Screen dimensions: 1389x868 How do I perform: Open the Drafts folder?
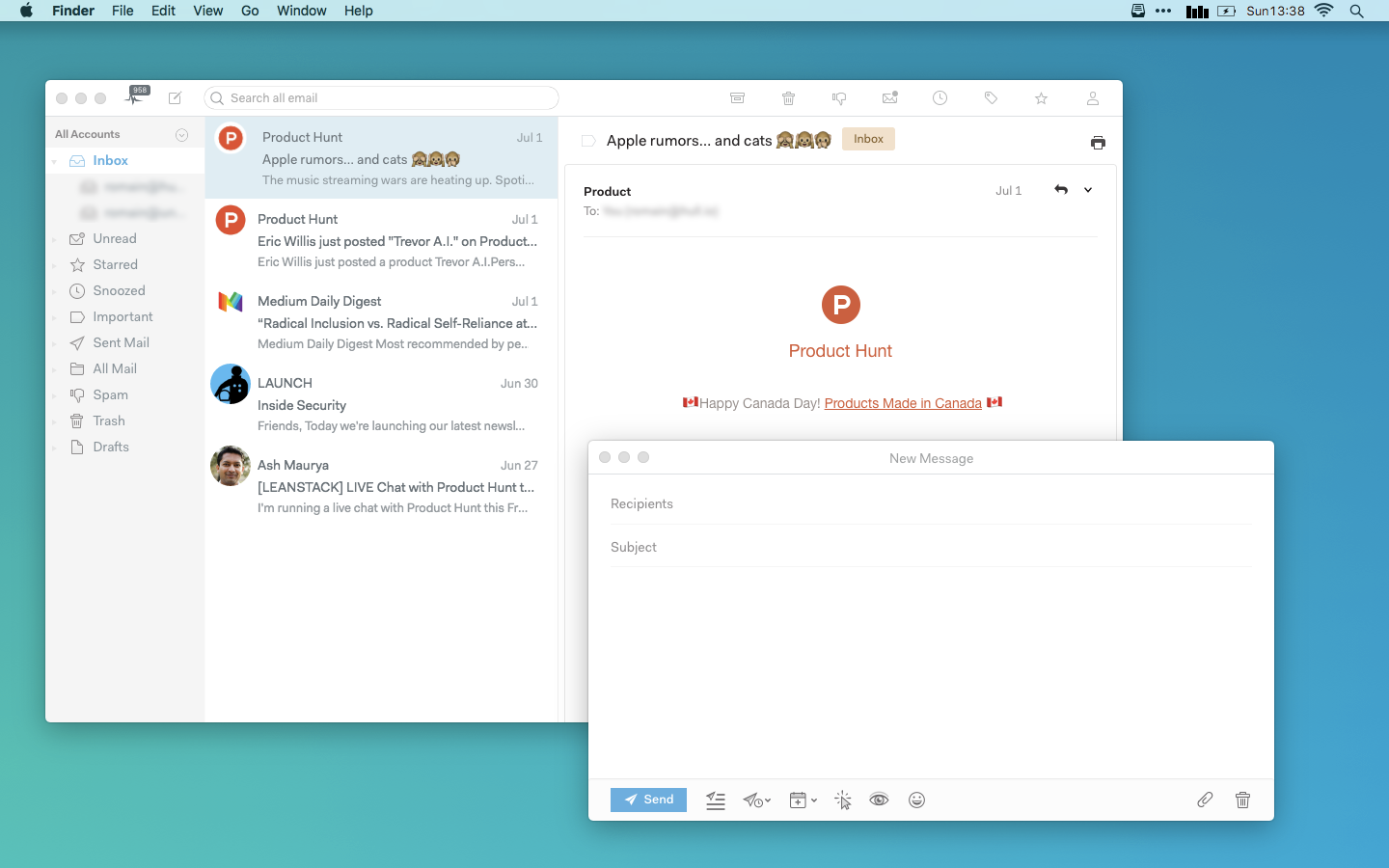click(x=111, y=447)
